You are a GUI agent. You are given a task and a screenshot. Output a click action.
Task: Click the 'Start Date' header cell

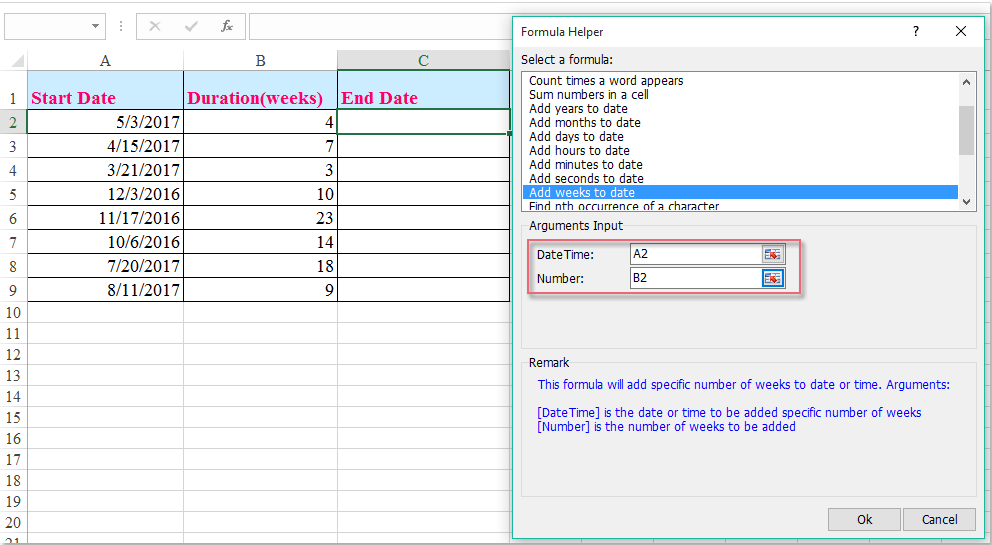click(106, 90)
